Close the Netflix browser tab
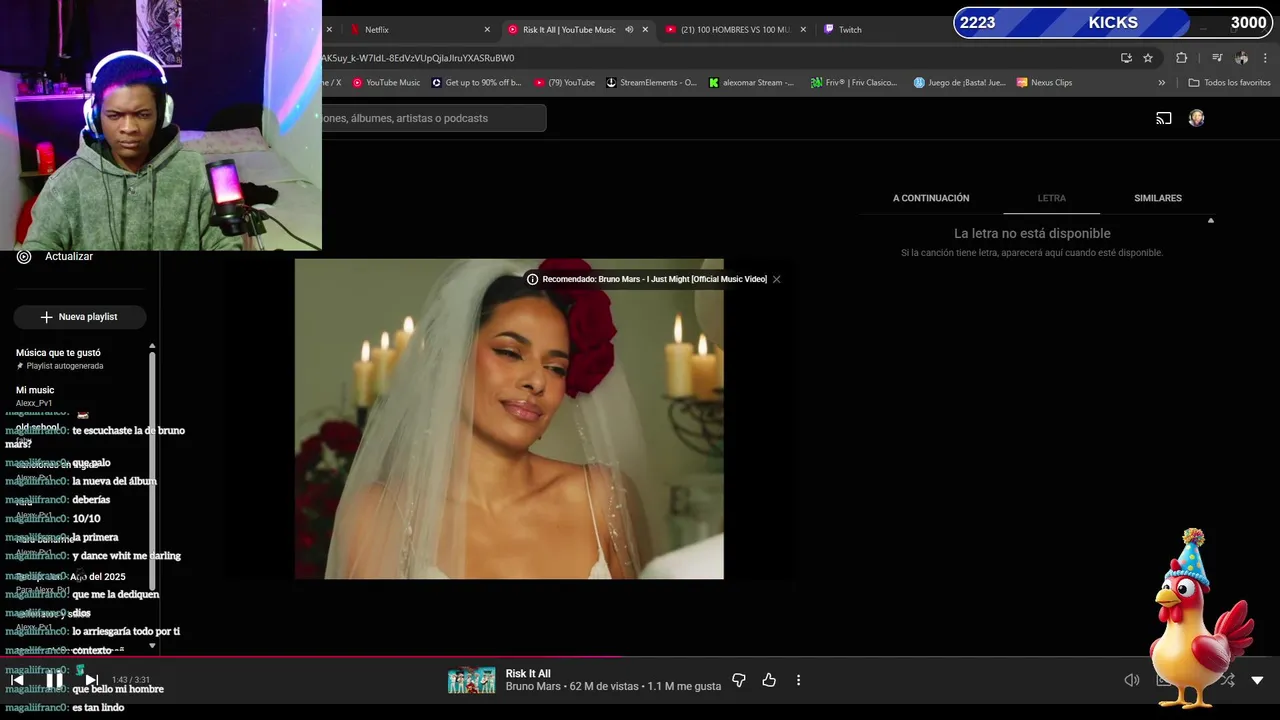Image resolution: width=1280 pixels, height=720 pixels. 487,30
